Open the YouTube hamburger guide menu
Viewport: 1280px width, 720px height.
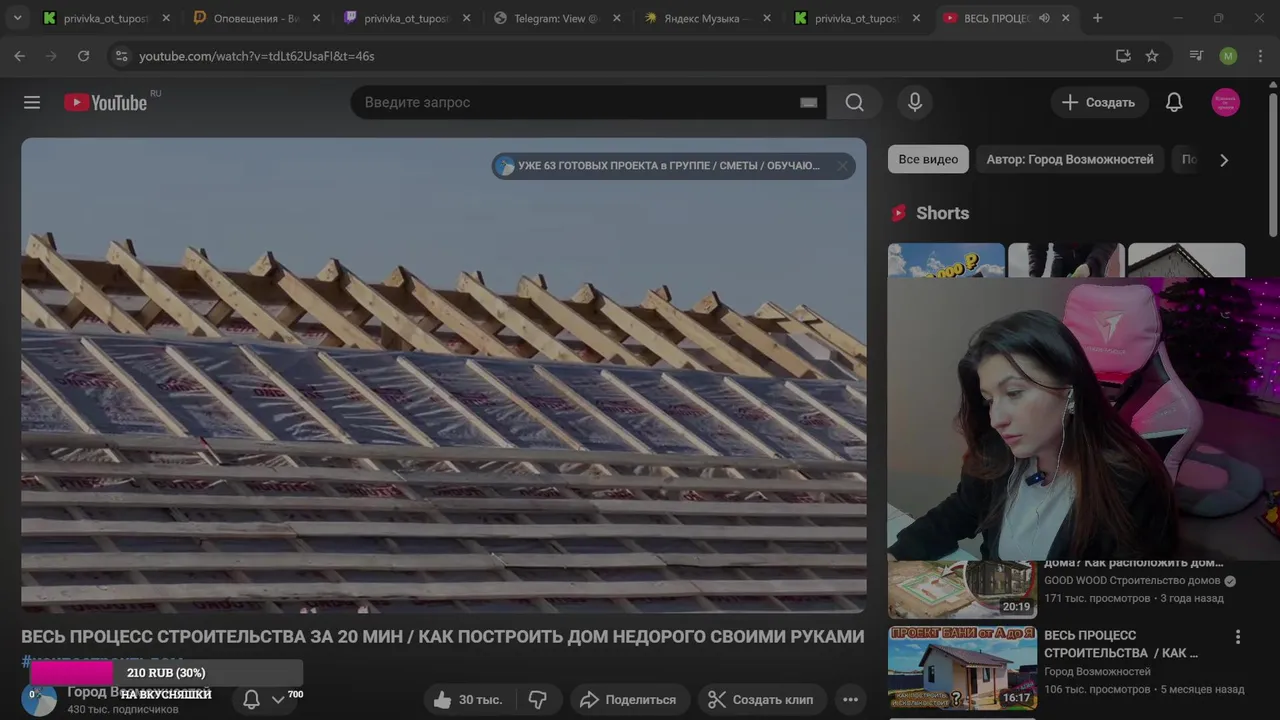(x=32, y=103)
